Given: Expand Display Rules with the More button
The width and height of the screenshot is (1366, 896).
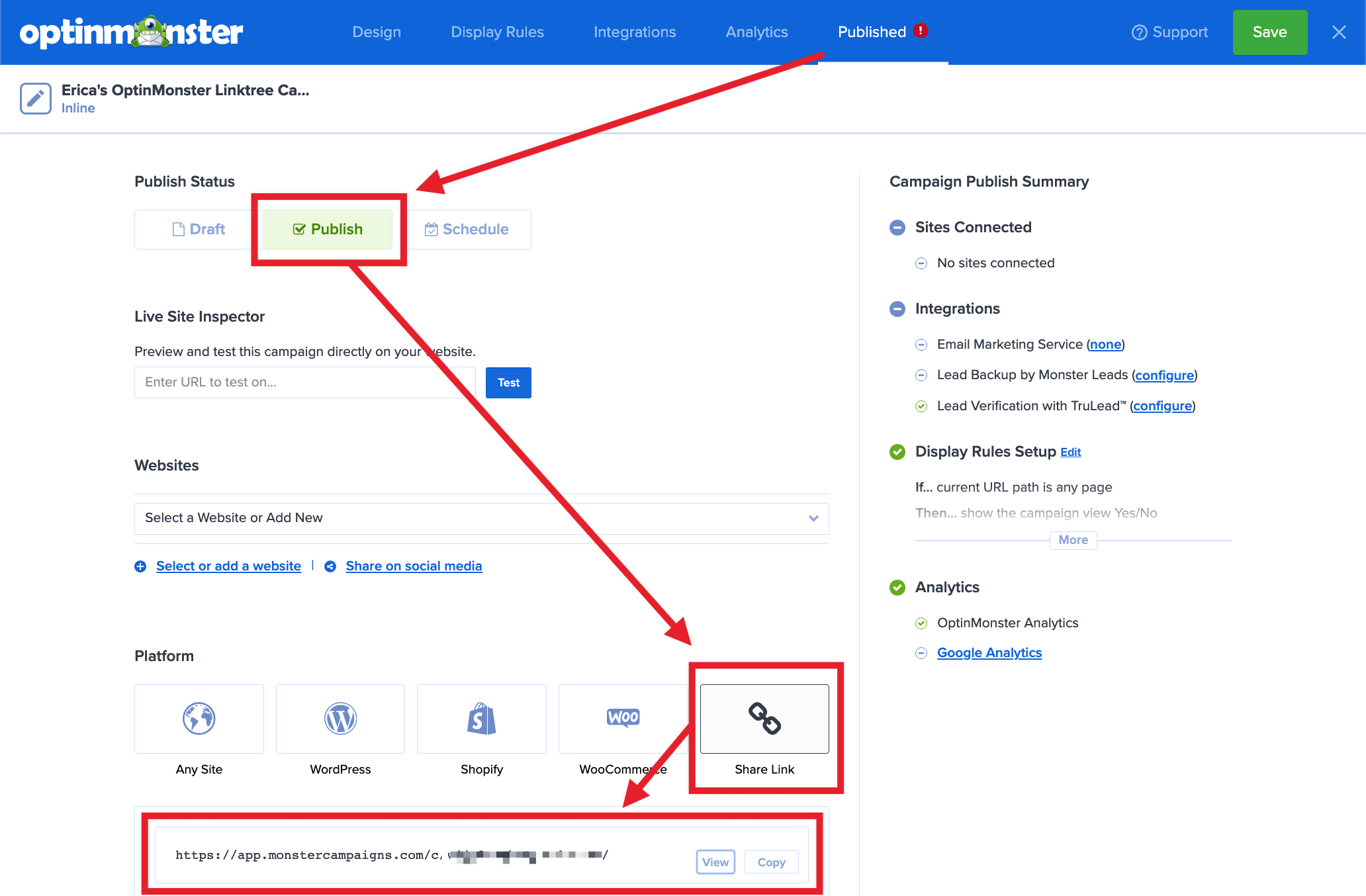Looking at the screenshot, I should point(1072,540).
